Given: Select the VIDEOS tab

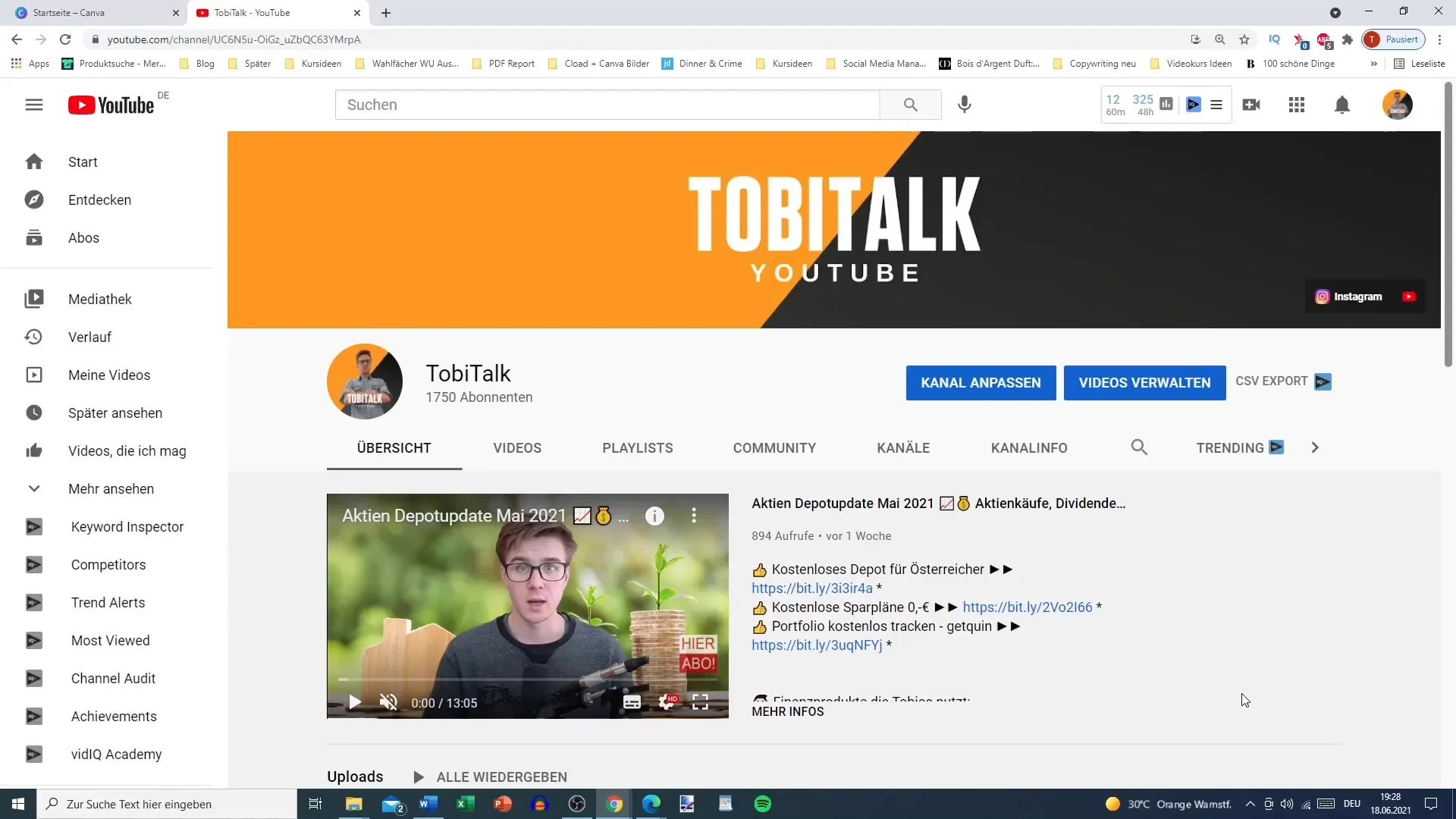Looking at the screenshot, I should [x=517, y=447].
